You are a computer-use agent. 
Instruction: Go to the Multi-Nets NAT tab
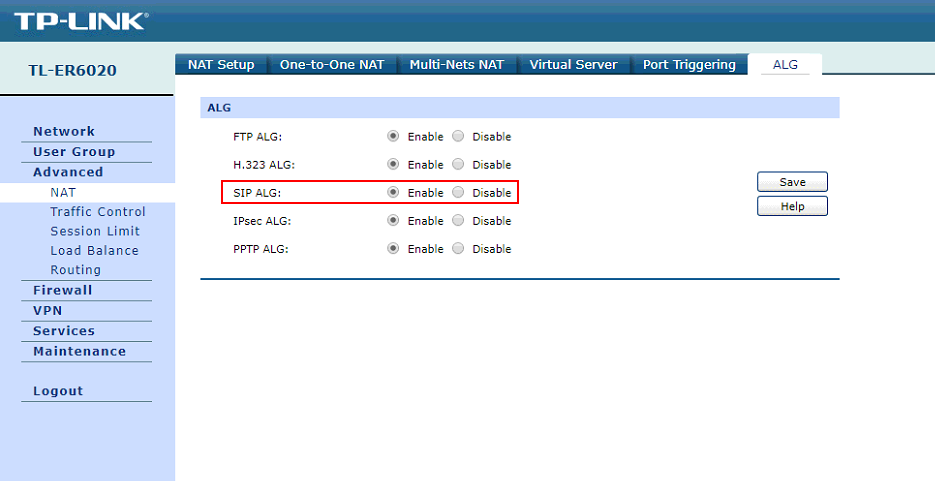(x=456, y=65)
